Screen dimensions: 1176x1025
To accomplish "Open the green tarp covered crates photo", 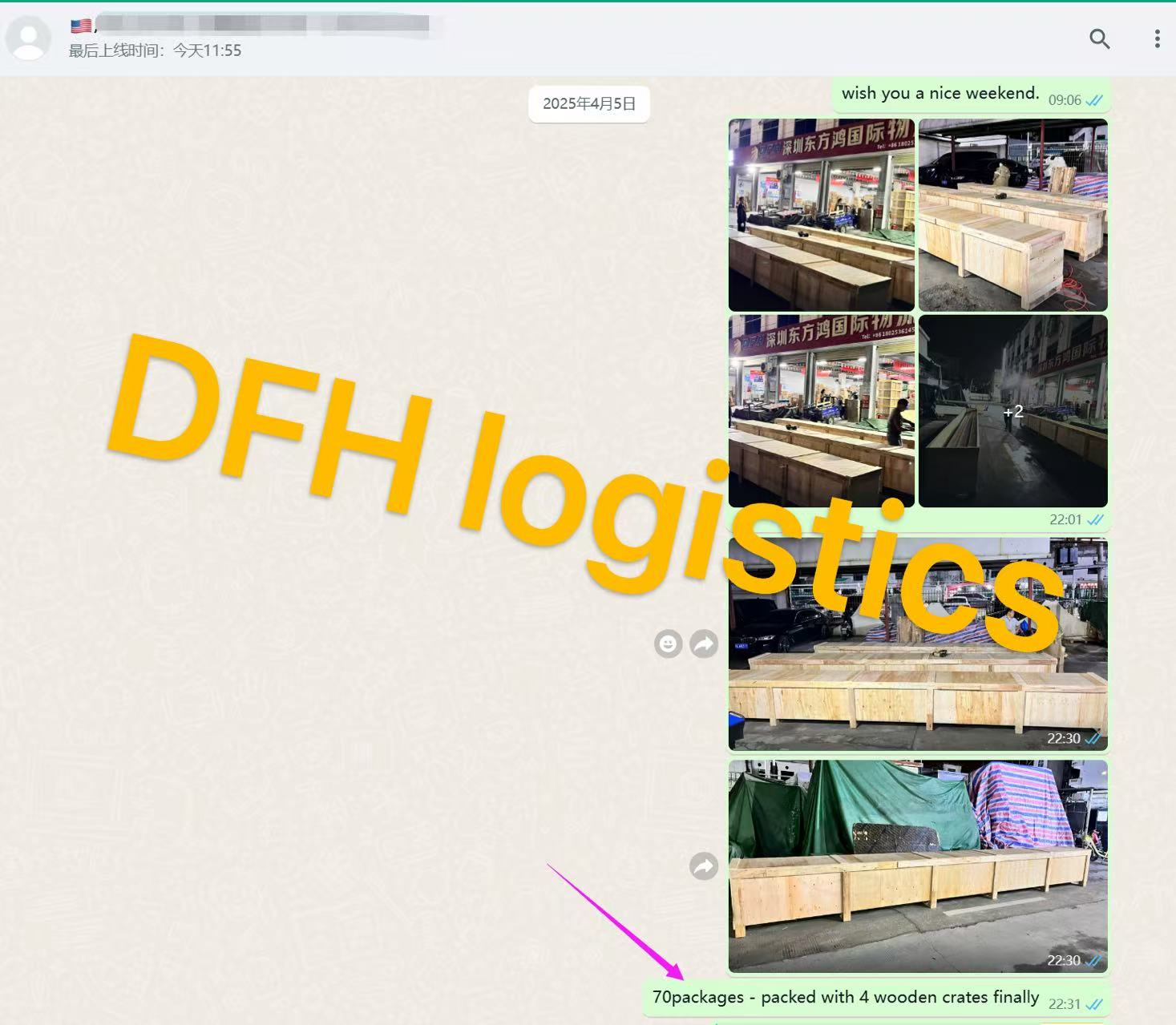I will [918, 866].
